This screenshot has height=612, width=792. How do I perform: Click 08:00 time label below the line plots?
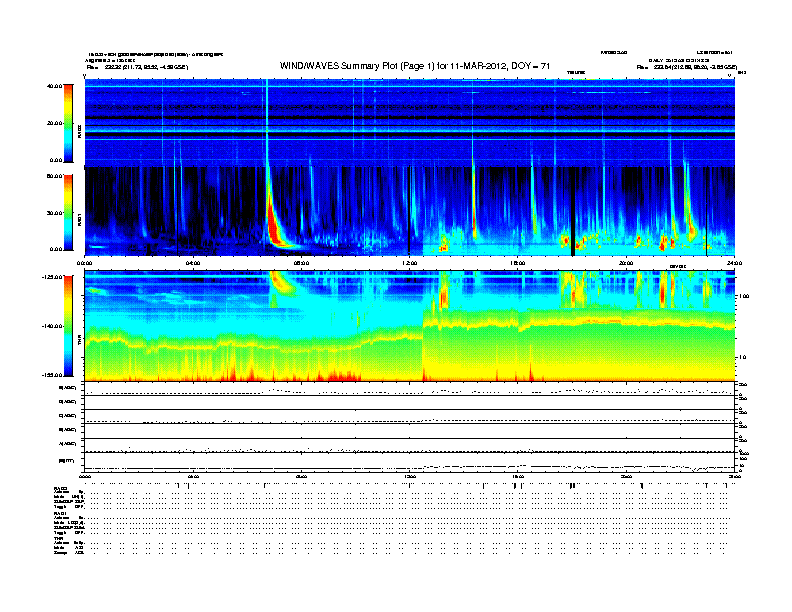(x=301, y=476)
